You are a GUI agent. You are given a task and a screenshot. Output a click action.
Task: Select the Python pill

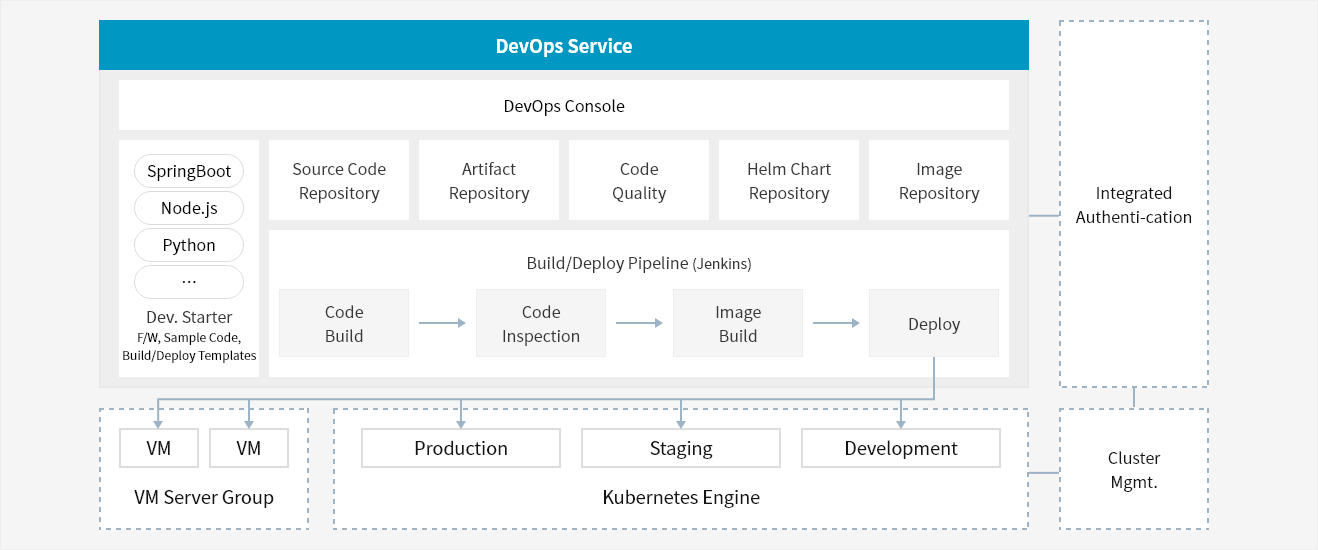(x=189, y=245)
